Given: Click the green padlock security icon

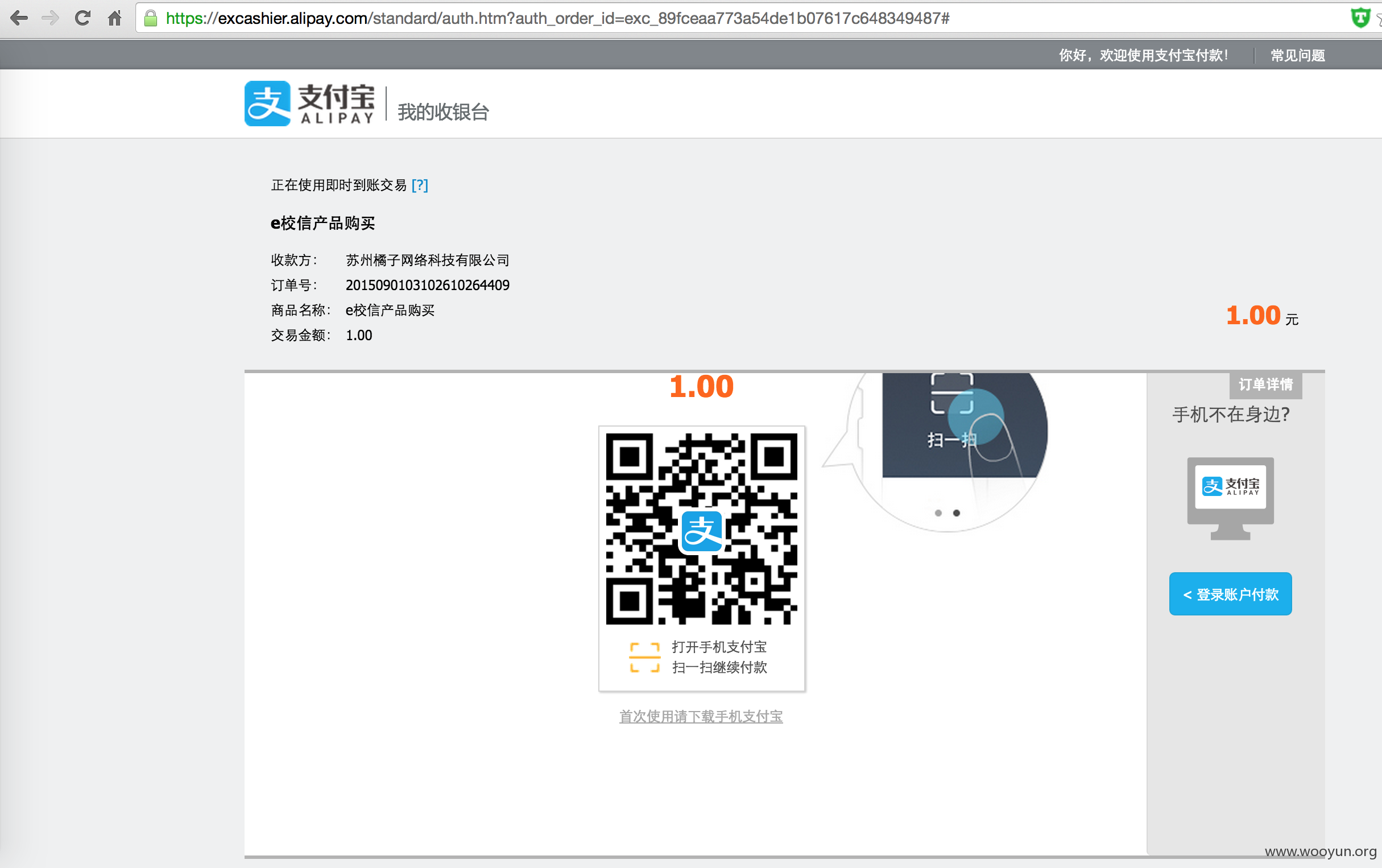Looking at the screenshot, I should [150, 18].
